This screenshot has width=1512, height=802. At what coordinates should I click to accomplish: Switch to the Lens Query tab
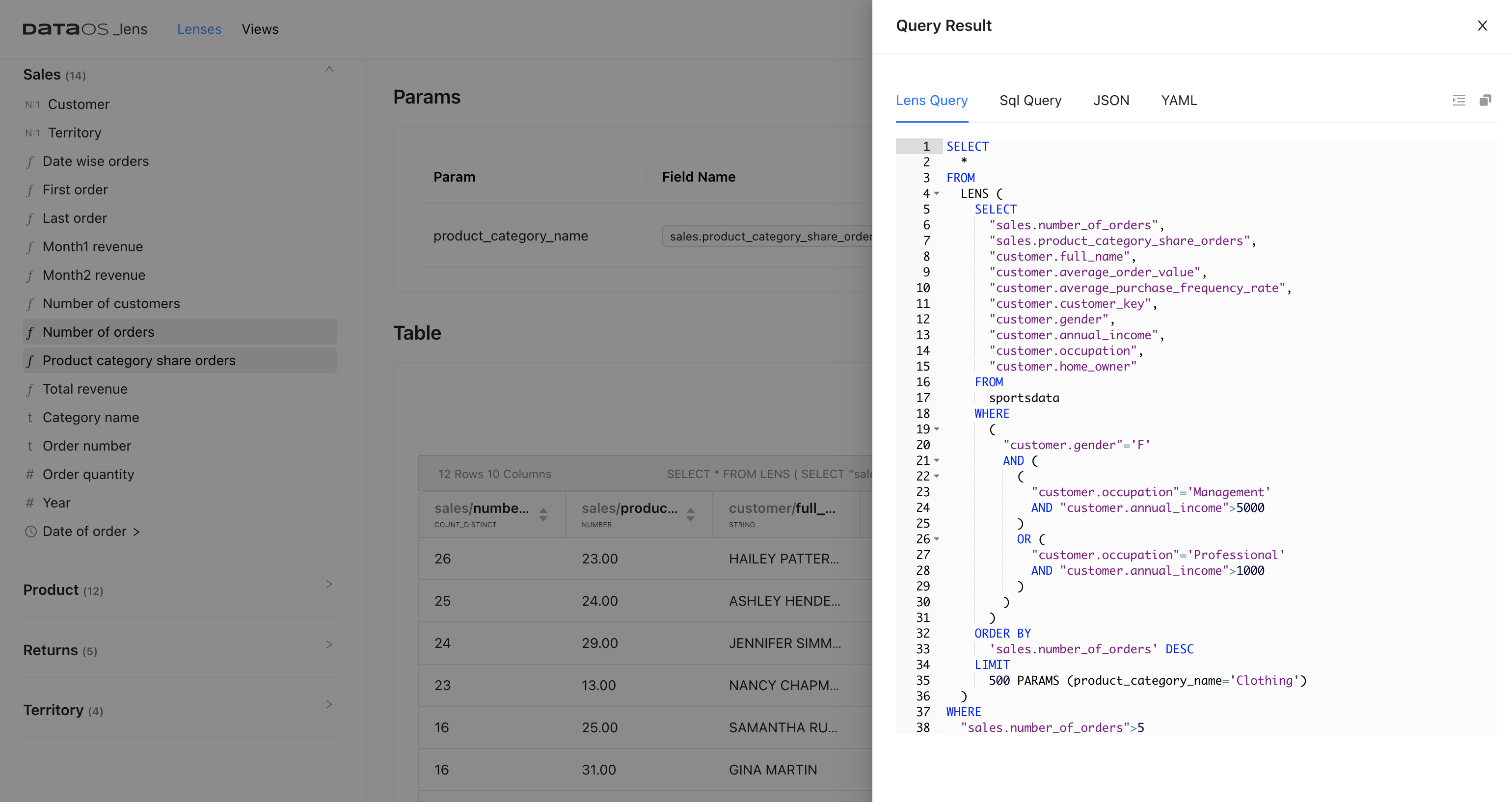(932, 100)
